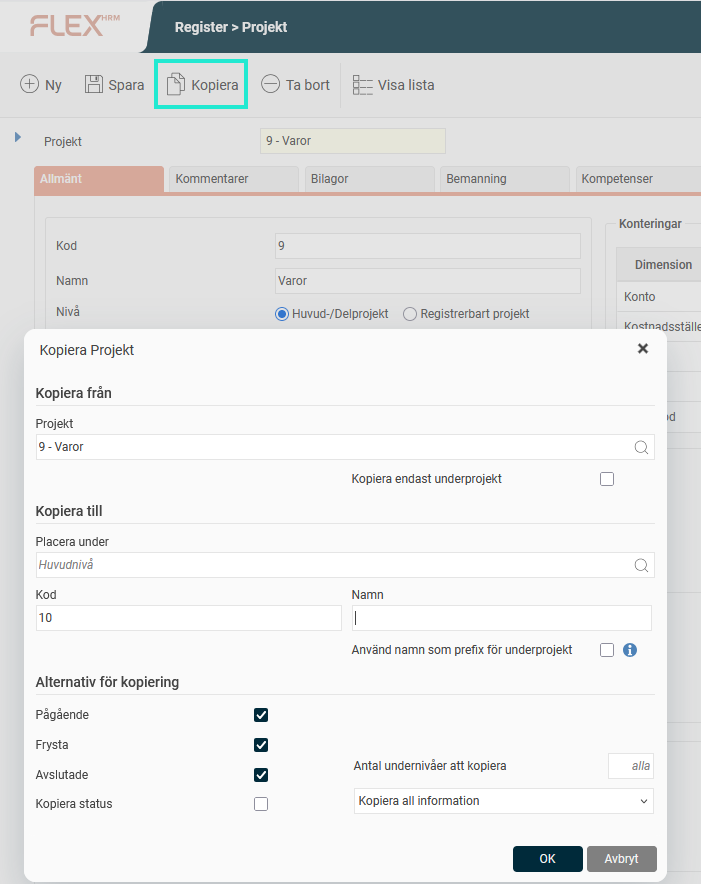The width and height of the screenshot is (701, 884).
Task: Click the Ny (new) plus icon
Action: point(30,85)
